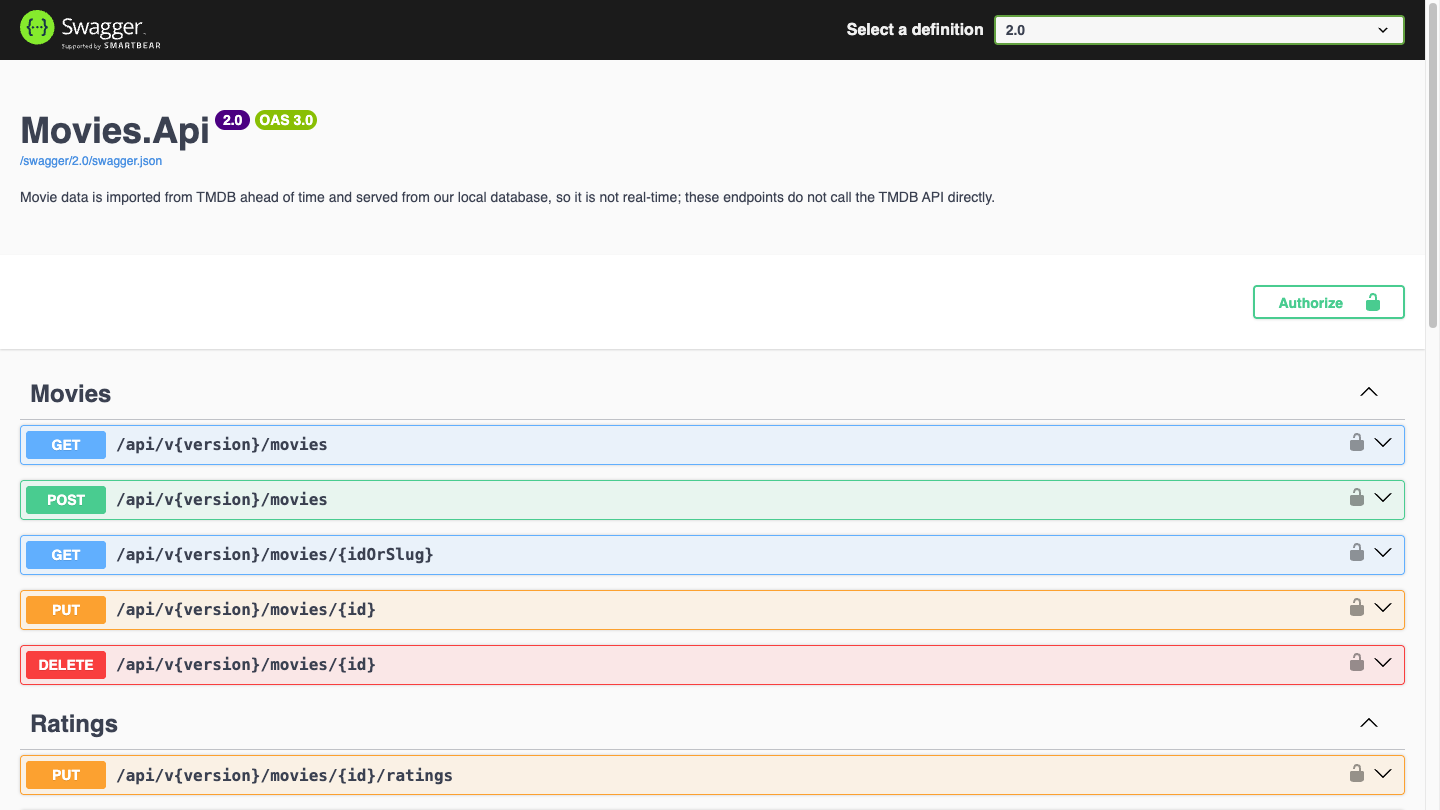The width and height of the screenshot is (1440, 810).
Task: Click lock icon on POST /movies row
Action: tap(1357, 497)
